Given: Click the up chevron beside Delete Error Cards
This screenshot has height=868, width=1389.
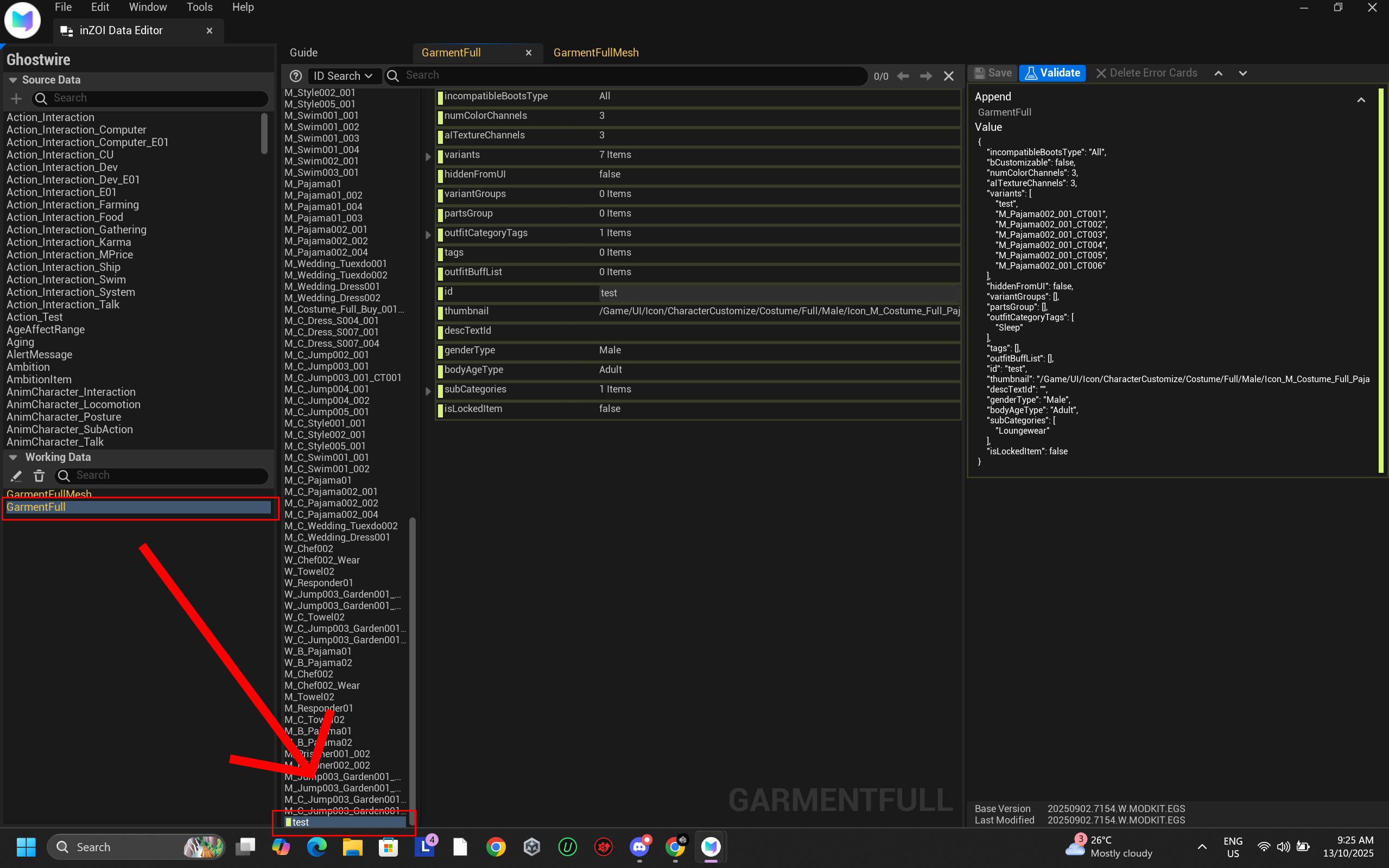Looking at the screenshot, I should [x=1219, y=73].
